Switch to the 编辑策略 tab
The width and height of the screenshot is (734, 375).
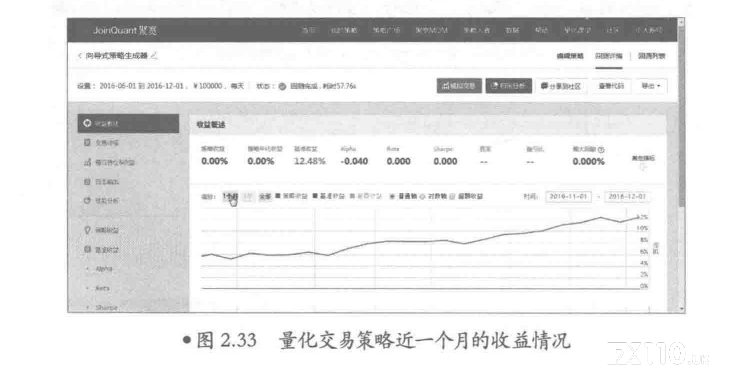click(x=570, y=56)
